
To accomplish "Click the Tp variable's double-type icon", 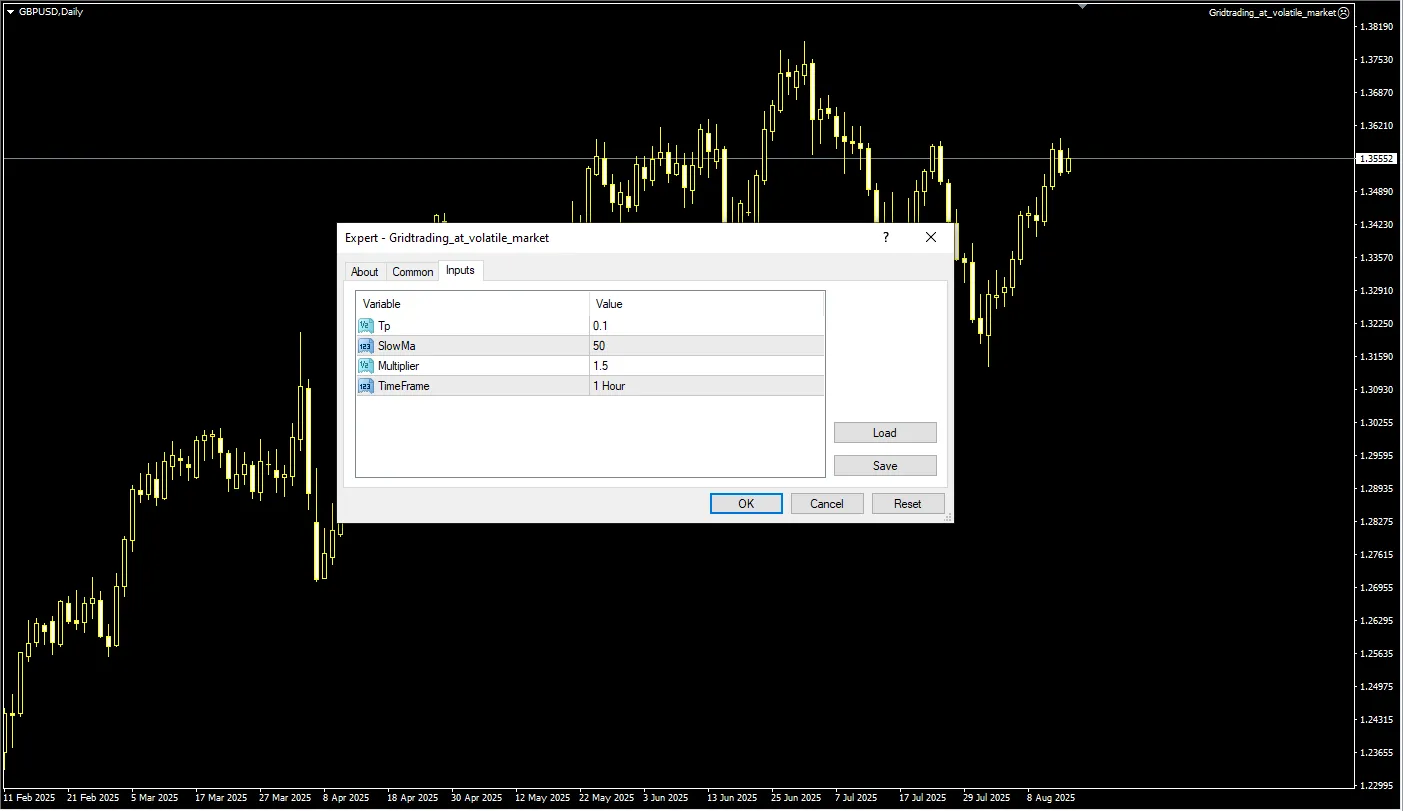I will point(366,326).
